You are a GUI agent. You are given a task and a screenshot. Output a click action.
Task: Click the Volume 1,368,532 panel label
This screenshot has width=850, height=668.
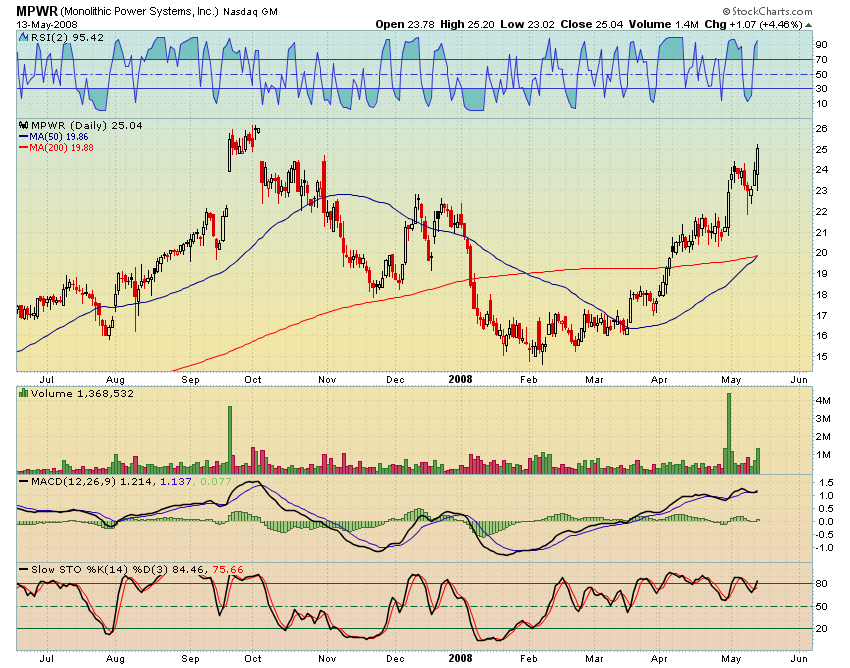82,393
